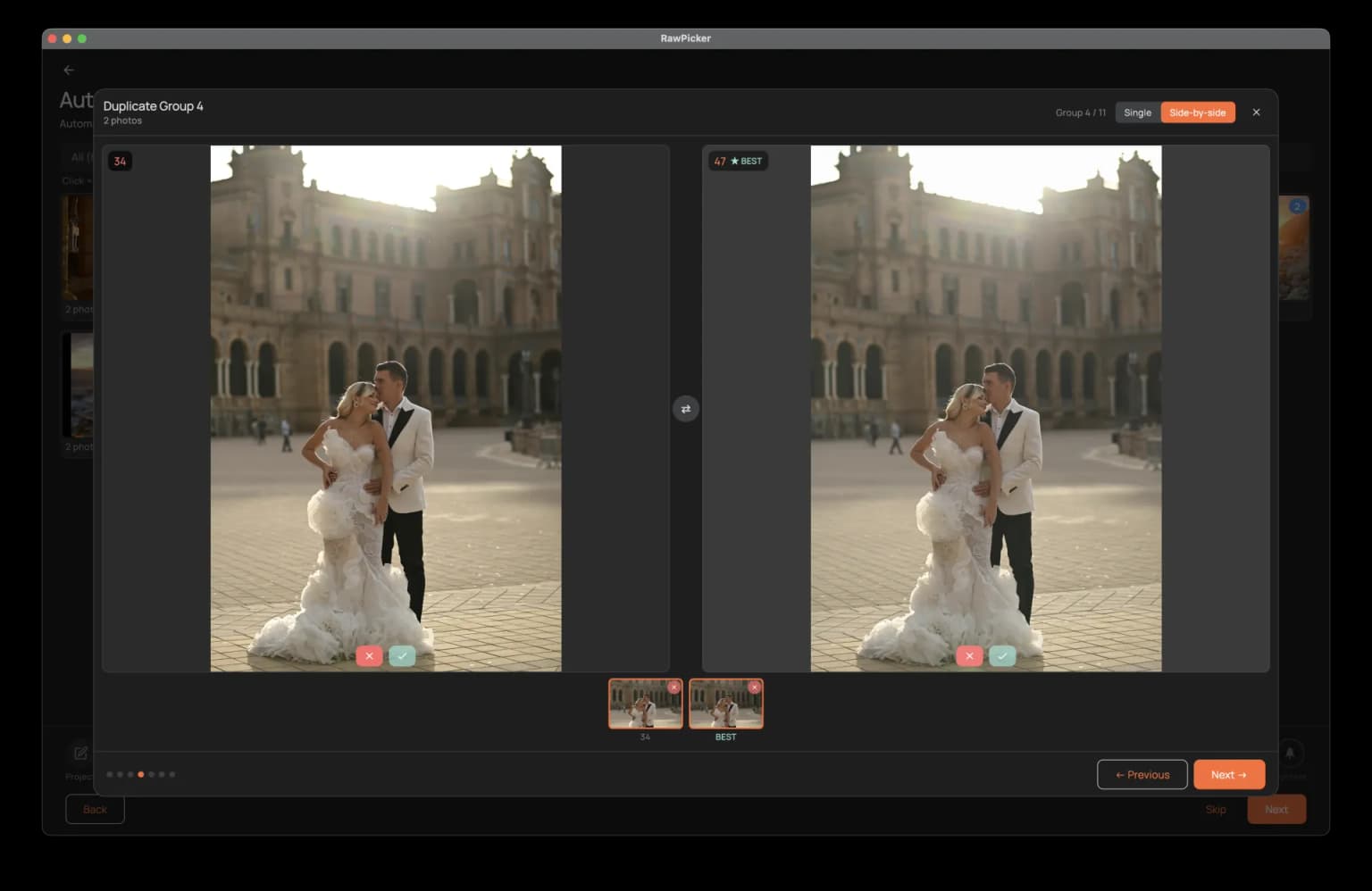Click the swap photos icon between panels
This screenshot has width=1372, height=891.
(685, 409)
